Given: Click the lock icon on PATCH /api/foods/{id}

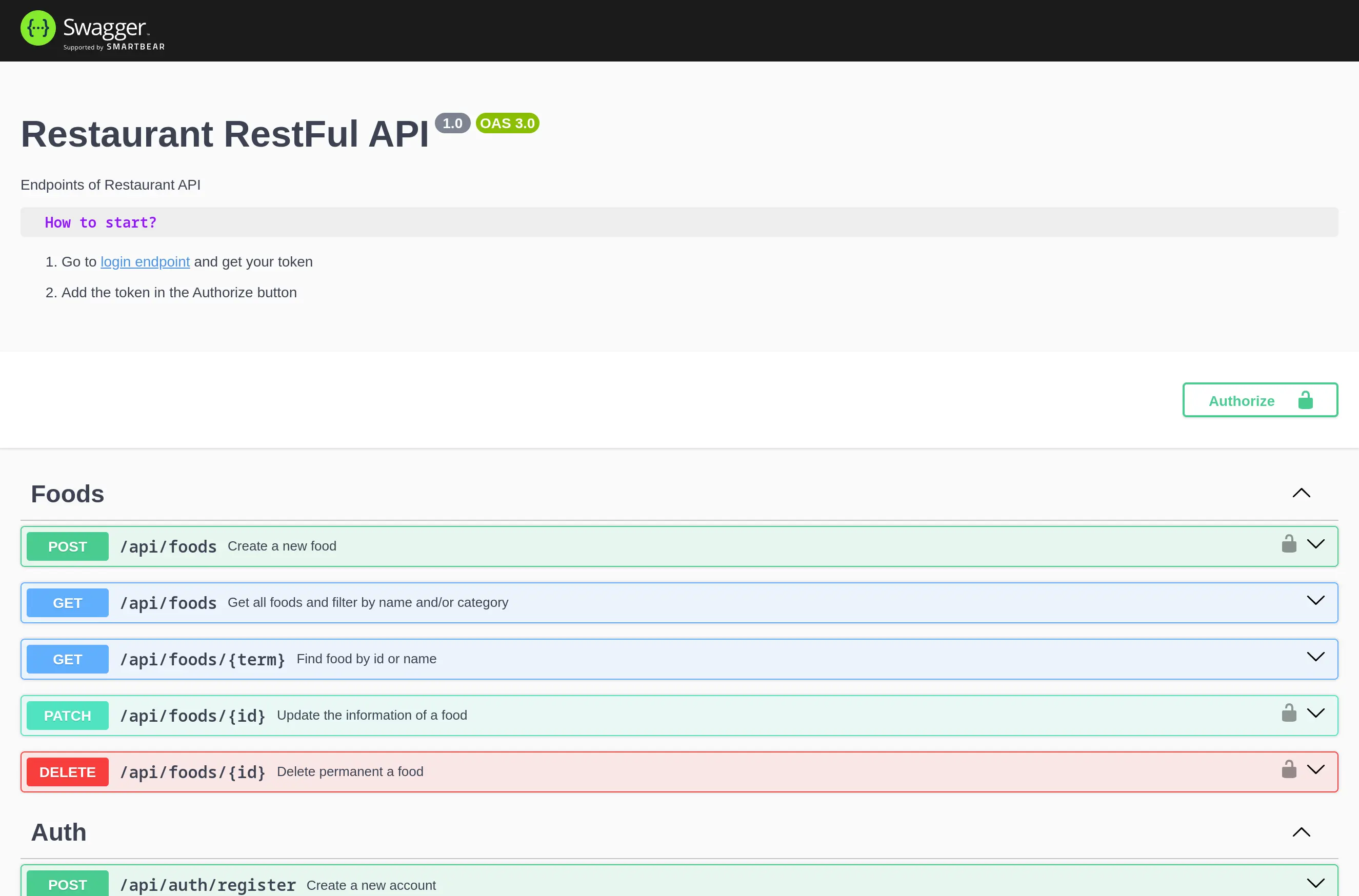Looking at the screenshot, I should pos(1289,713).
